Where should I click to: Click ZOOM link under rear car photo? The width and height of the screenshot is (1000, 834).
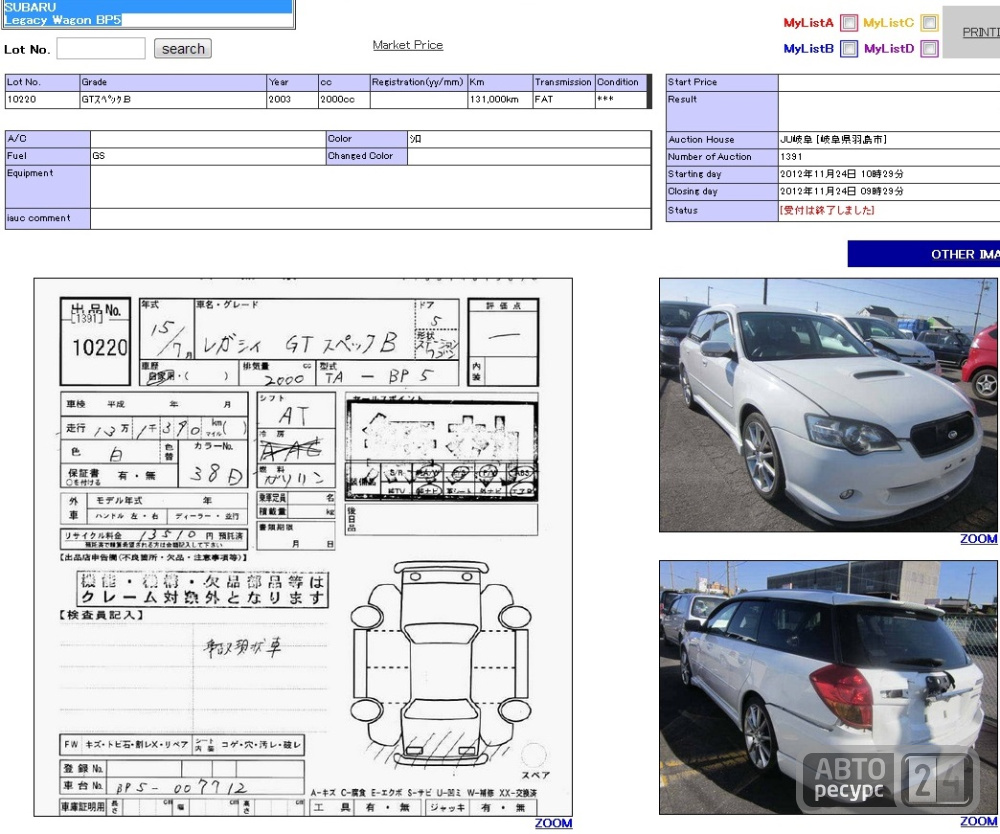point(978,821)
